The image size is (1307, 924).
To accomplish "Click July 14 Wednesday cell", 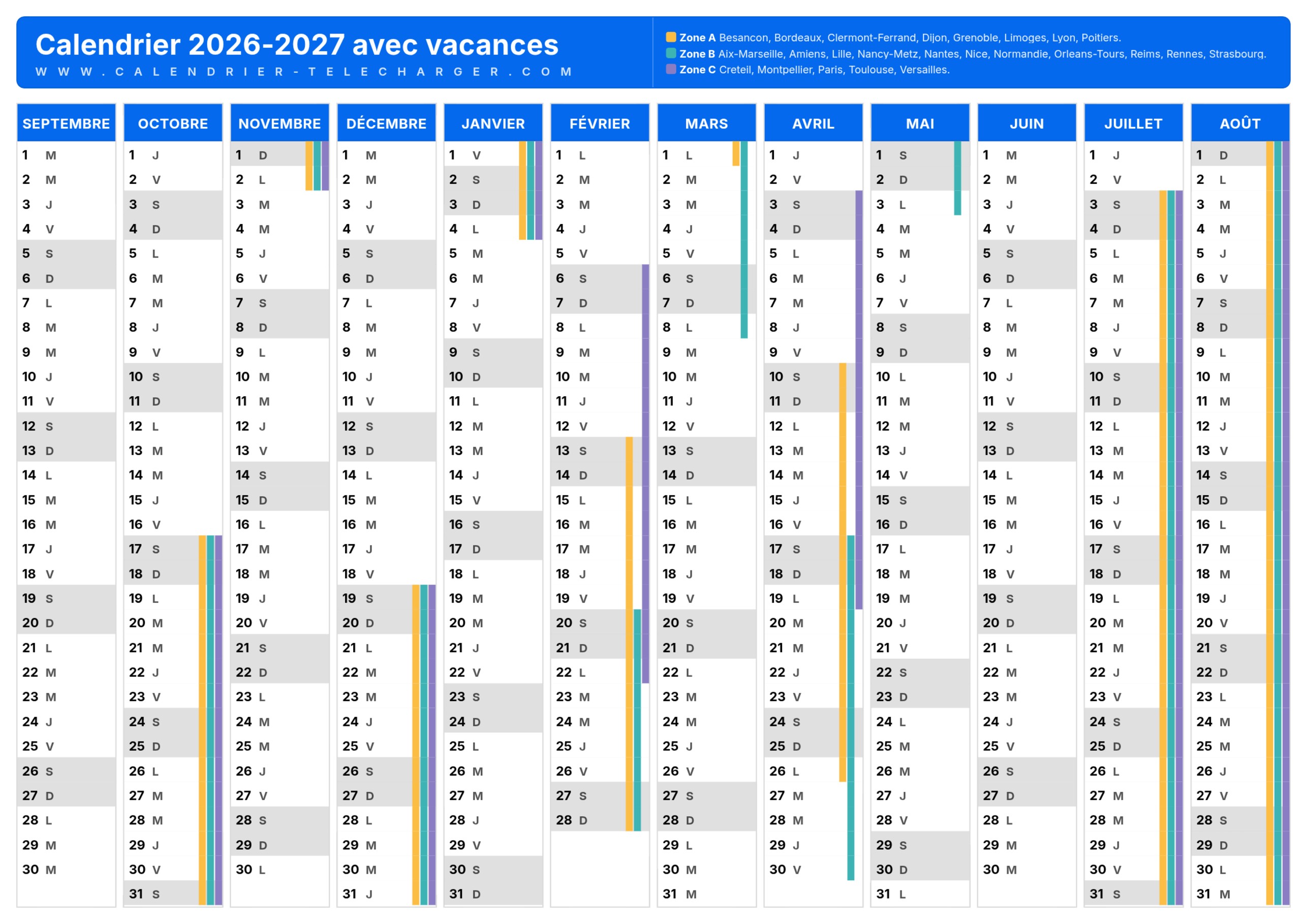I will pyautogui.click(x=1133, y=475).
